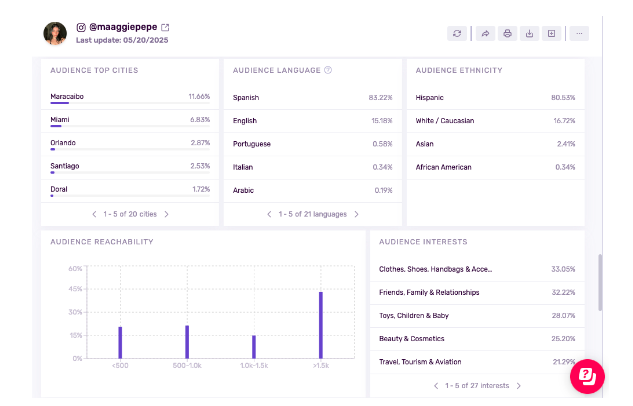Print the report using the printer icon
633x406 pixels.
507,33
